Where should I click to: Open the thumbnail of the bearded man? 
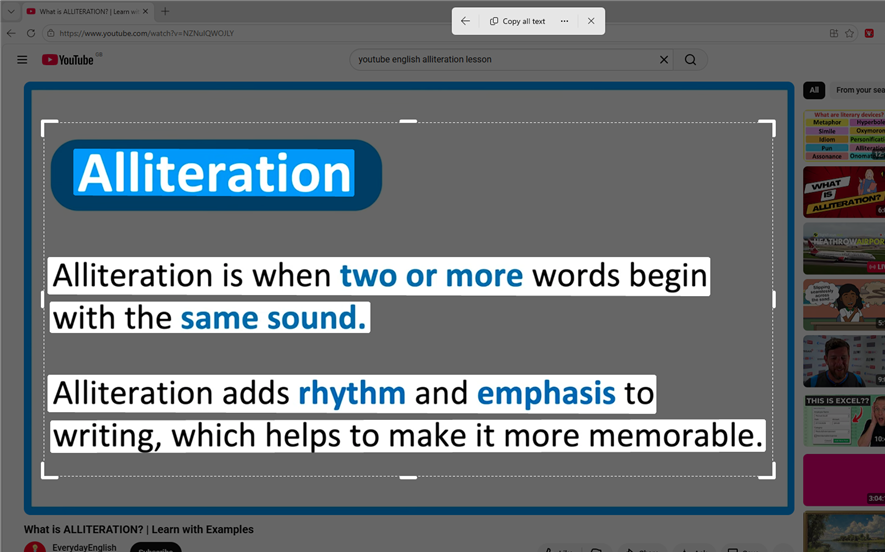[844, 361]
